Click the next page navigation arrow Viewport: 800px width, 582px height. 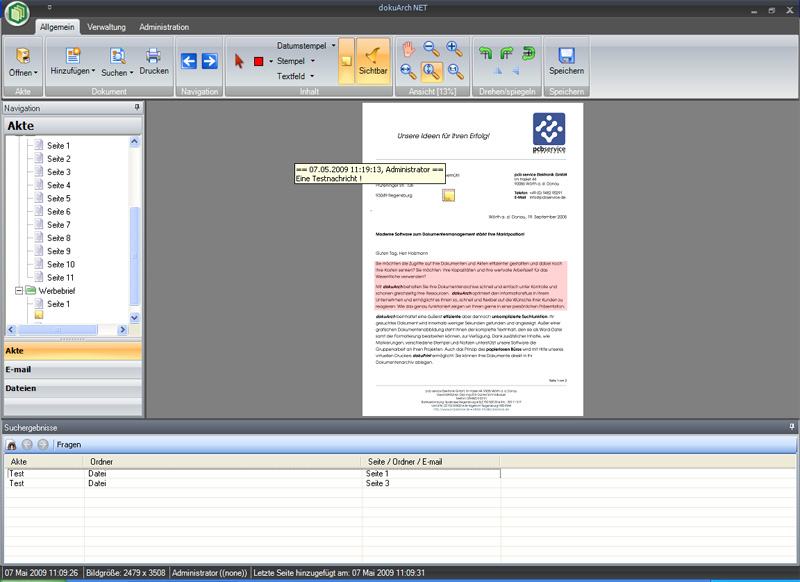pos(209,61)
